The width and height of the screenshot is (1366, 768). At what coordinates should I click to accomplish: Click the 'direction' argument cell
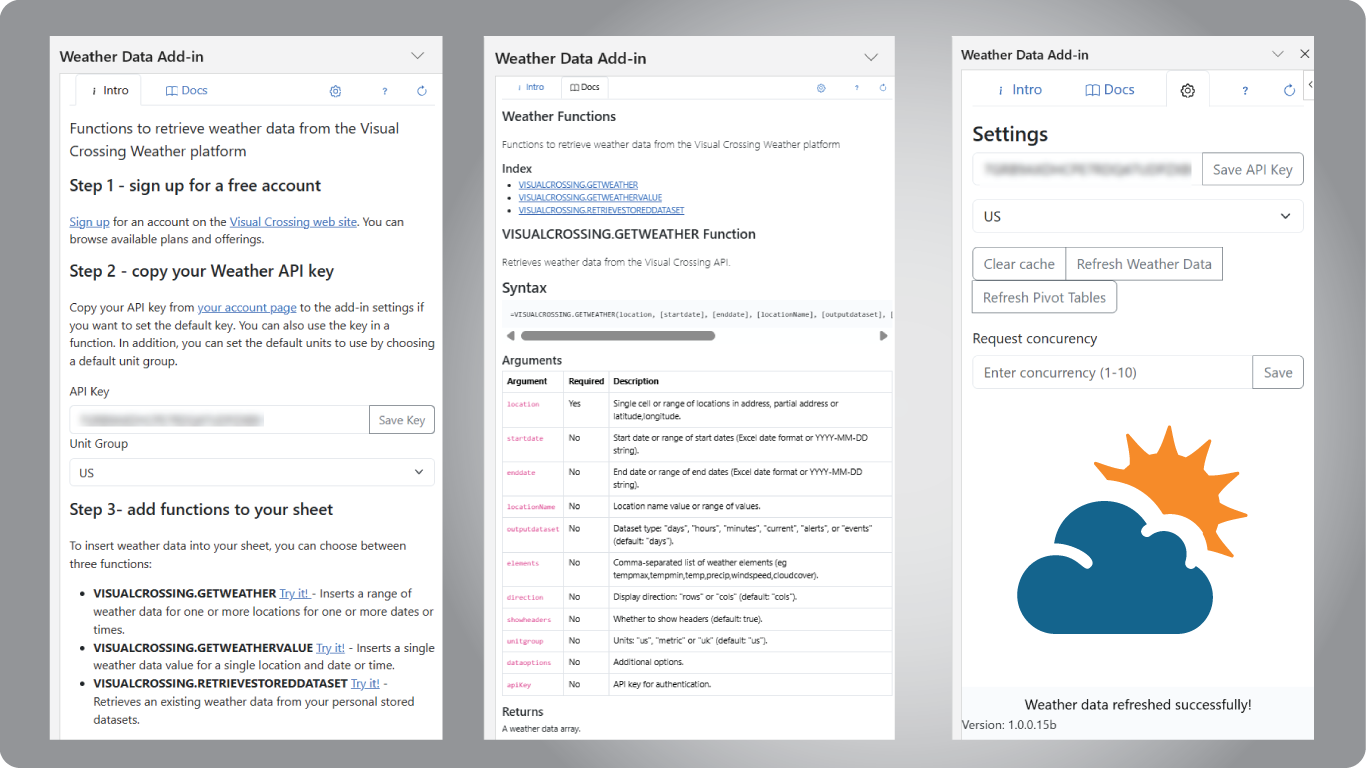(534, 597)
